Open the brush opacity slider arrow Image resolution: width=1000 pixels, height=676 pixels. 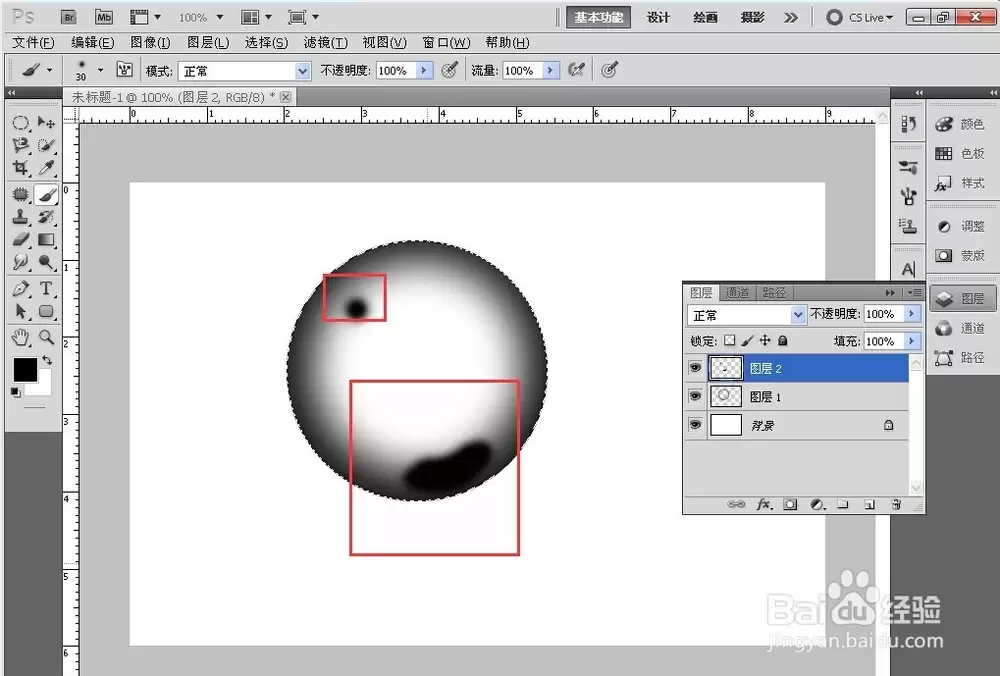[424, 70]
